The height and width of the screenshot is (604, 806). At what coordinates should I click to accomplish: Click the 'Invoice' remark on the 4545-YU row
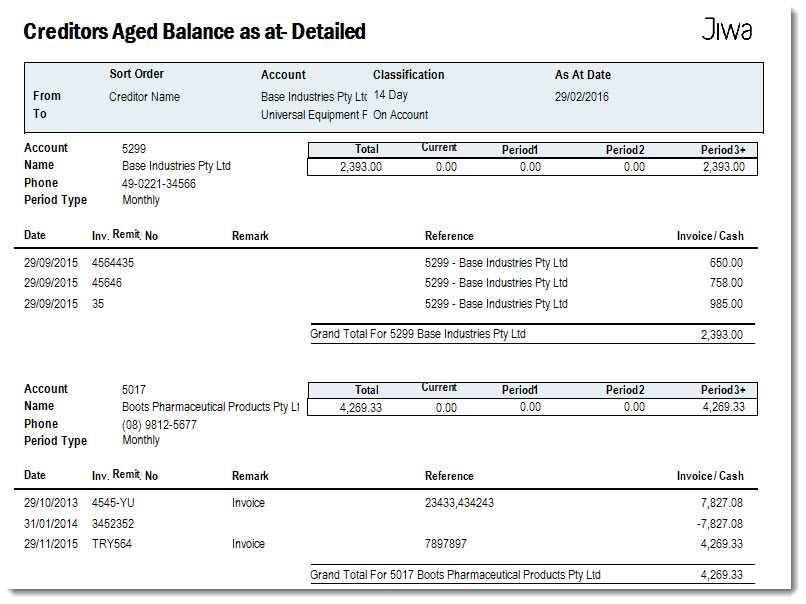click(248, 503)
